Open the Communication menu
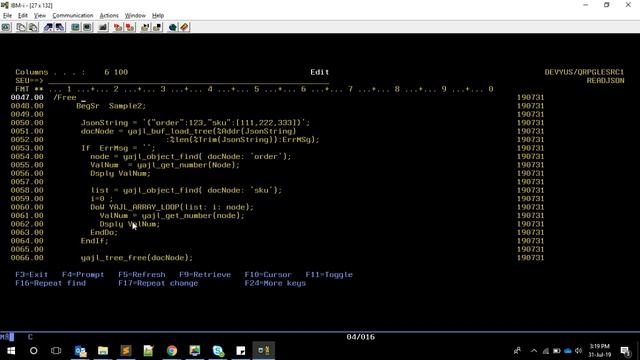Image resolution: width=640 pixels, height=360 pixels. pos(73,16)
